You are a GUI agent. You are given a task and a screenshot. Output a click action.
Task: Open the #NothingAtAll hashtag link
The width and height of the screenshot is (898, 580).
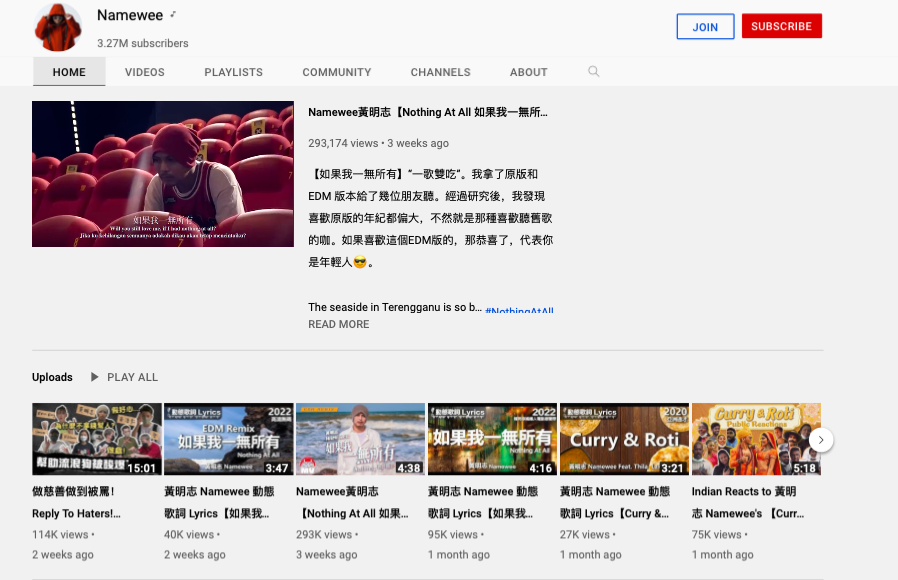click(x=519, y=311)
